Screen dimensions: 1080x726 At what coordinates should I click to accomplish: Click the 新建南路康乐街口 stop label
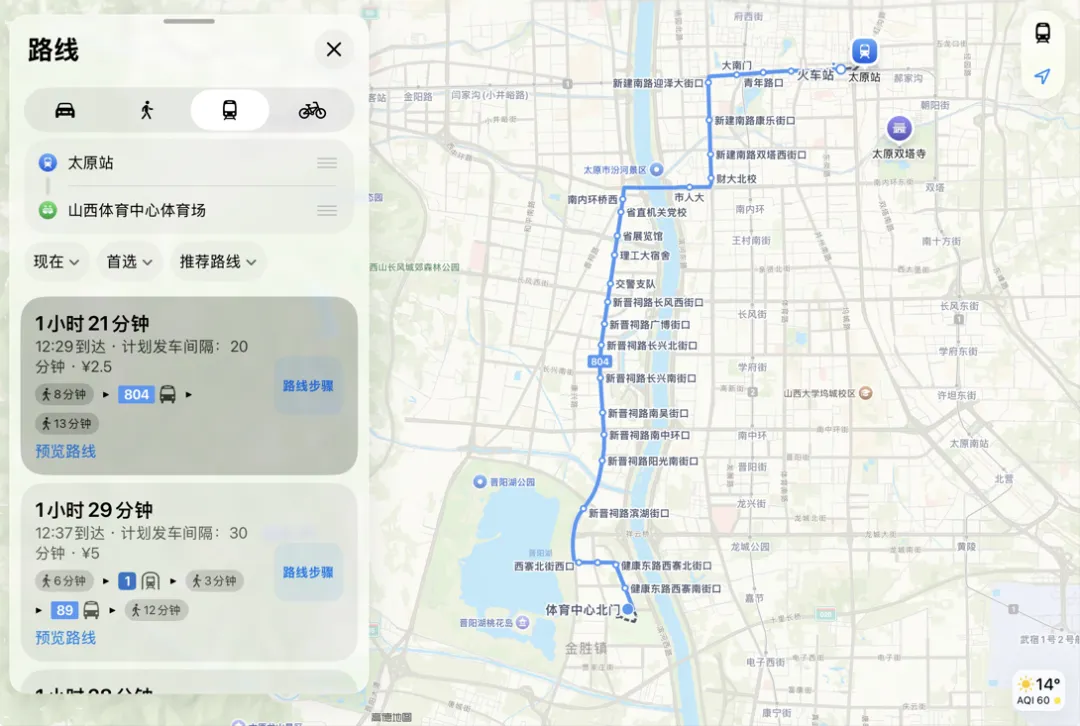coord(754,121)
